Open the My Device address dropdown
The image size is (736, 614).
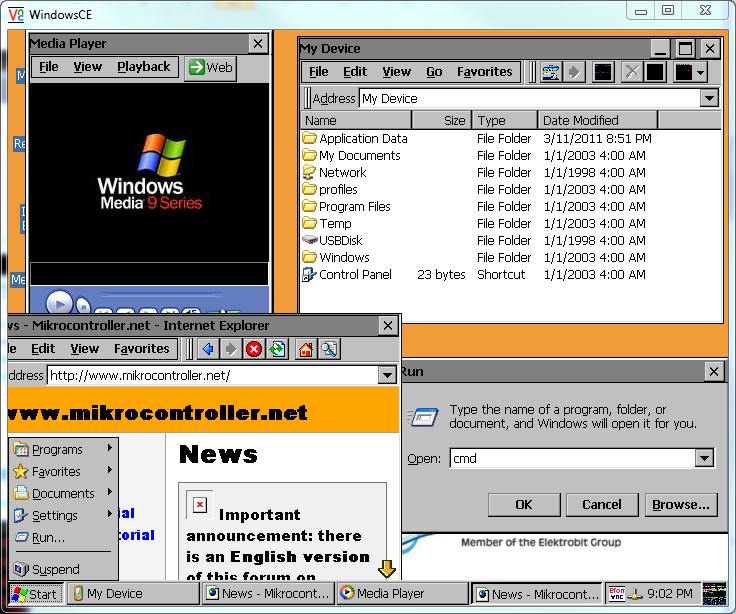[709, 99]
